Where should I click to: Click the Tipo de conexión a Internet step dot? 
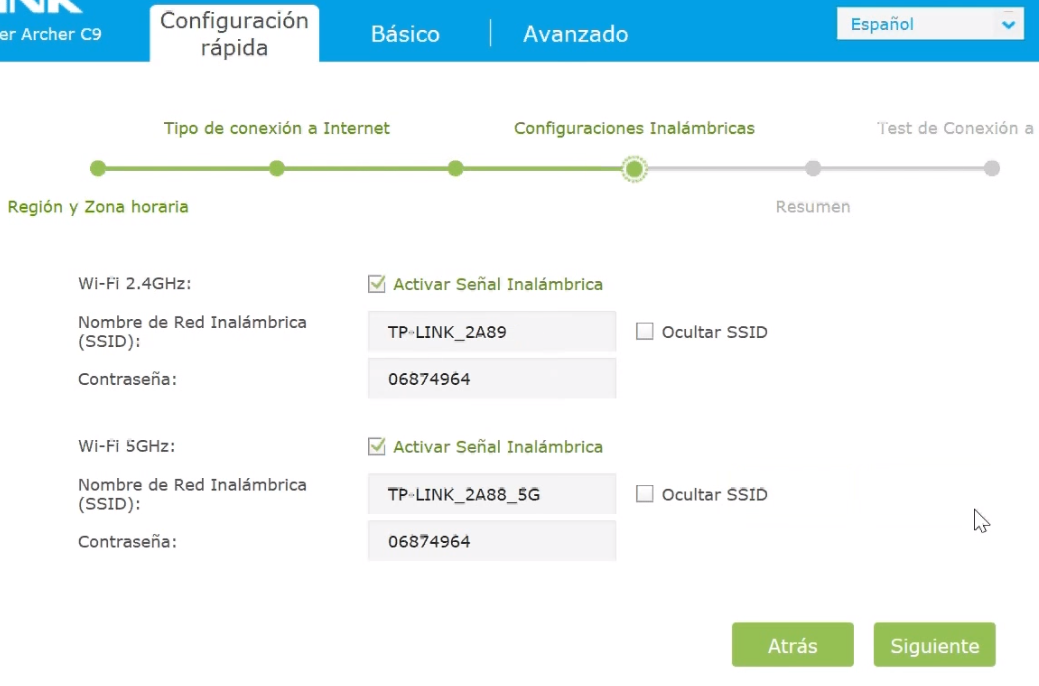pyautogui.click(x=277, y=168)
